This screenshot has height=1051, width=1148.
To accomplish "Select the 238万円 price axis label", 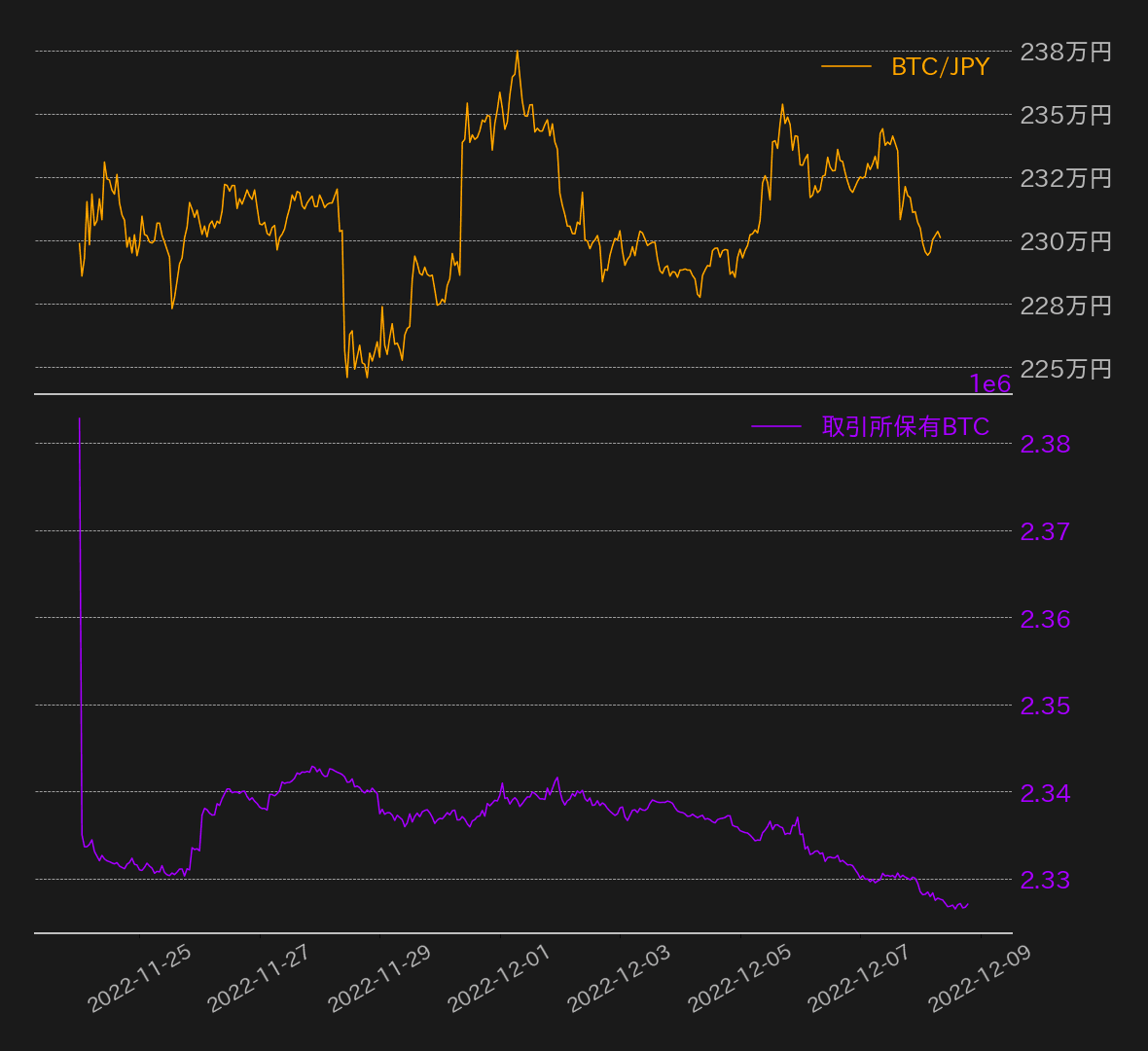I will [x=1065, y=52].
